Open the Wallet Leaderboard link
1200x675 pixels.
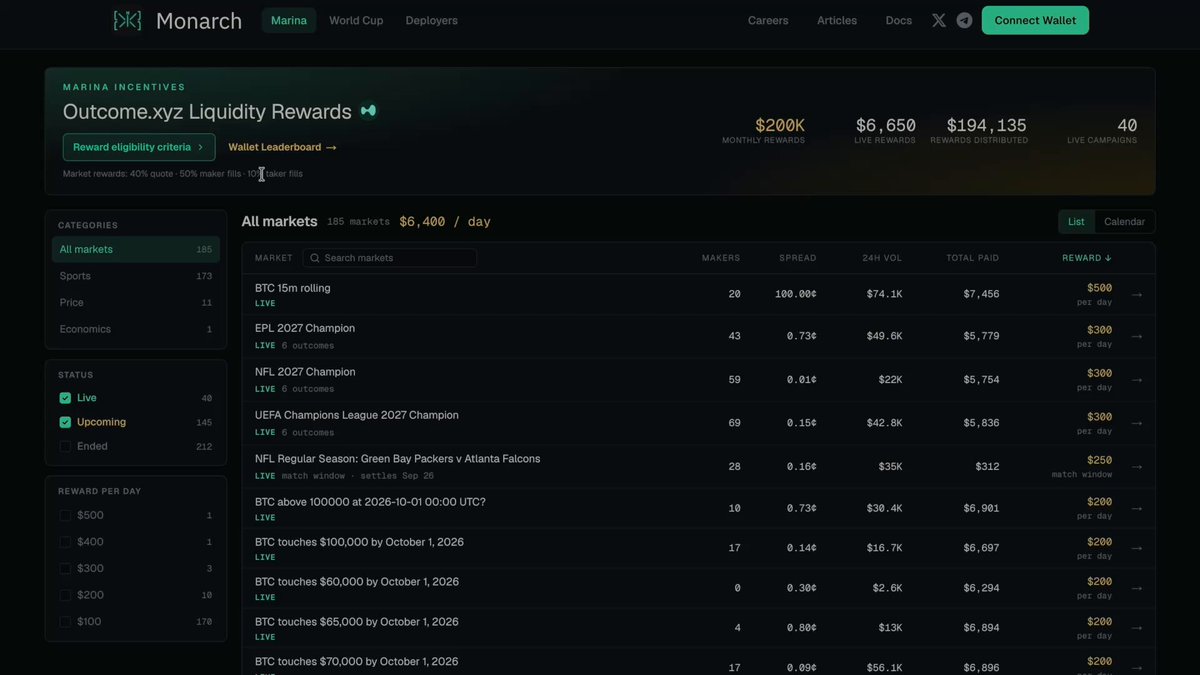point(282,147)
